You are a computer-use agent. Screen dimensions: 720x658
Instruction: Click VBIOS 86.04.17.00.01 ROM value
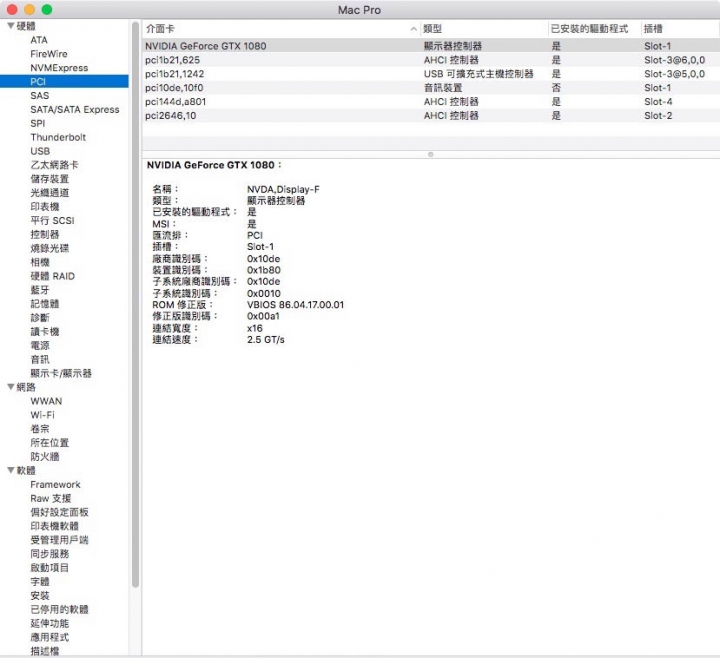click(x=295, y=305)
